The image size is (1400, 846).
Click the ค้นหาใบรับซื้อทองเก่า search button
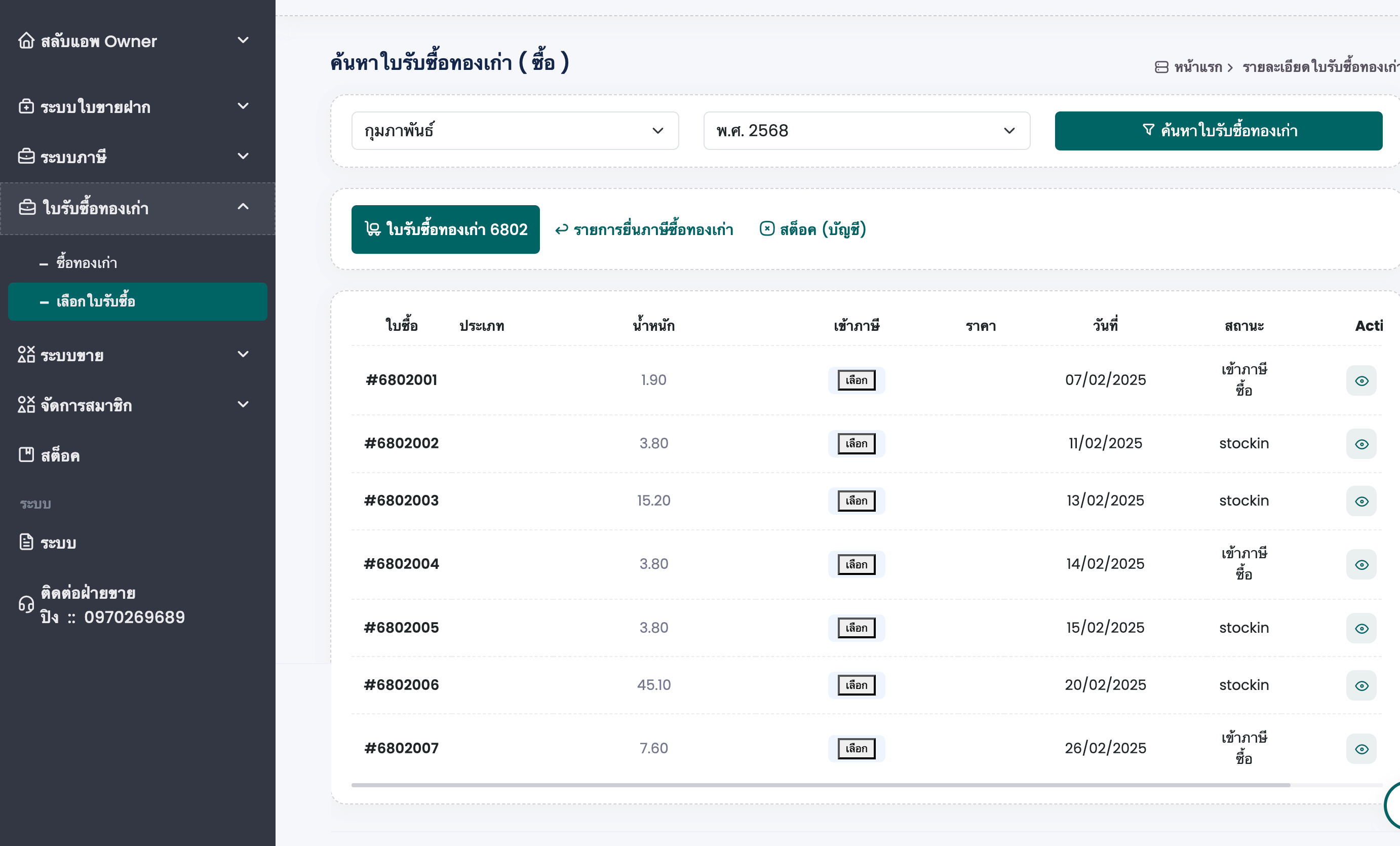pyautogui.click(x=1218, y=131)
